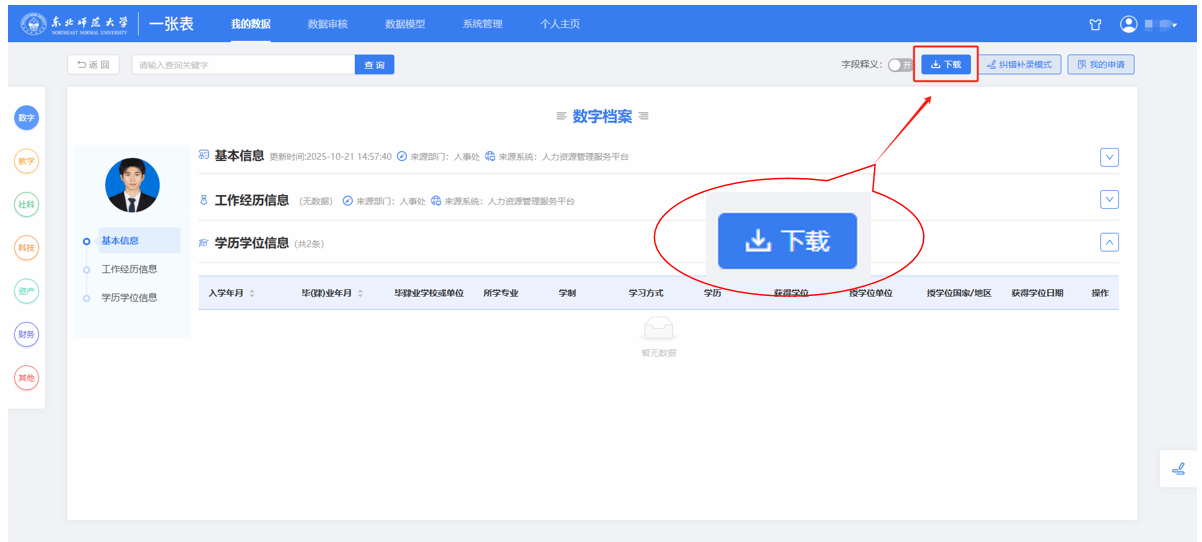Click the 数字 category circle icon
The width and height of the screenshot is (1202, 542).
(26, 118)
